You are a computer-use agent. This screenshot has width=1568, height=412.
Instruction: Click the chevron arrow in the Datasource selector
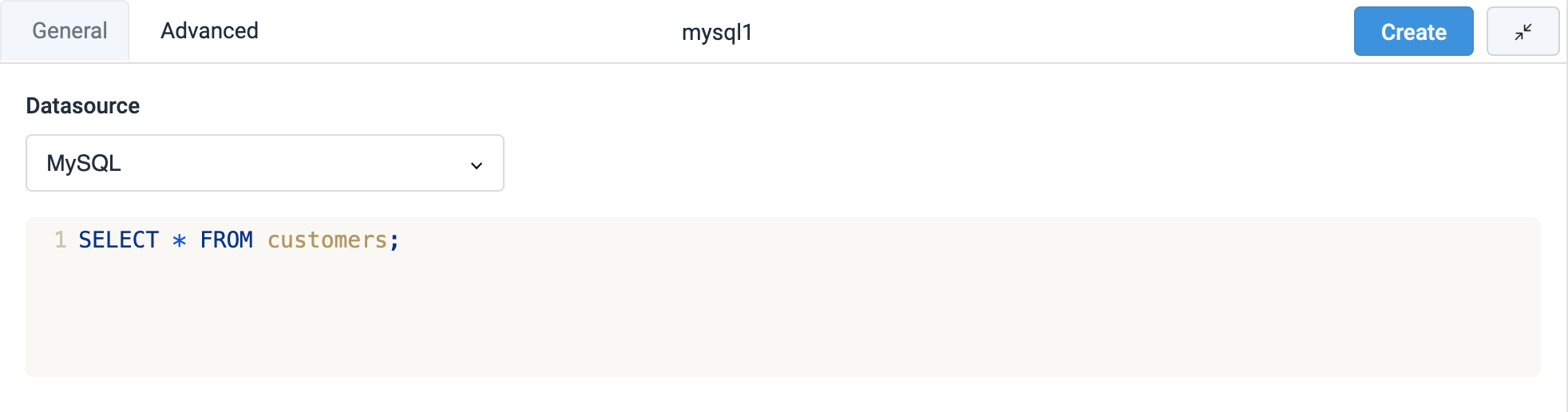tap(477, 165)
